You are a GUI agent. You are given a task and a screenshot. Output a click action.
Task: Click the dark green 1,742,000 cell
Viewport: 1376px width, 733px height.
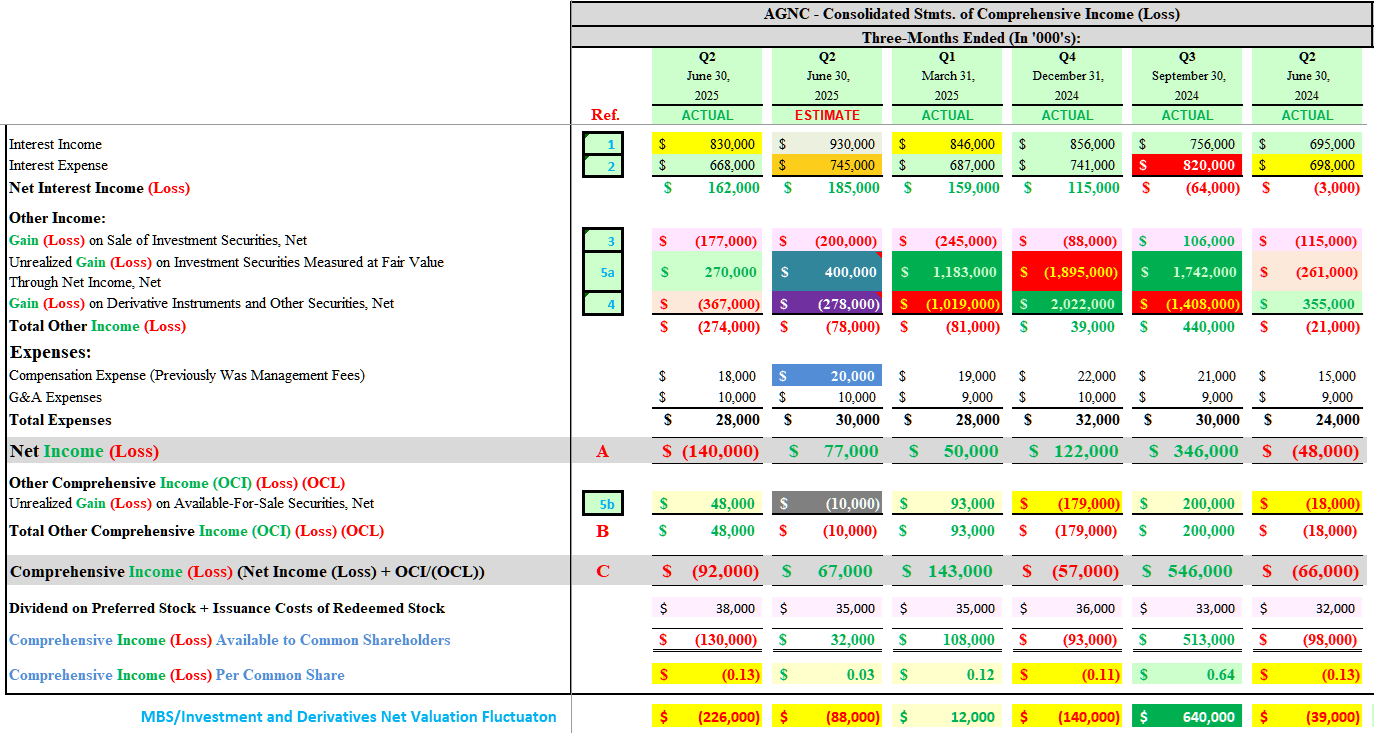click(x=1187, y=271)
